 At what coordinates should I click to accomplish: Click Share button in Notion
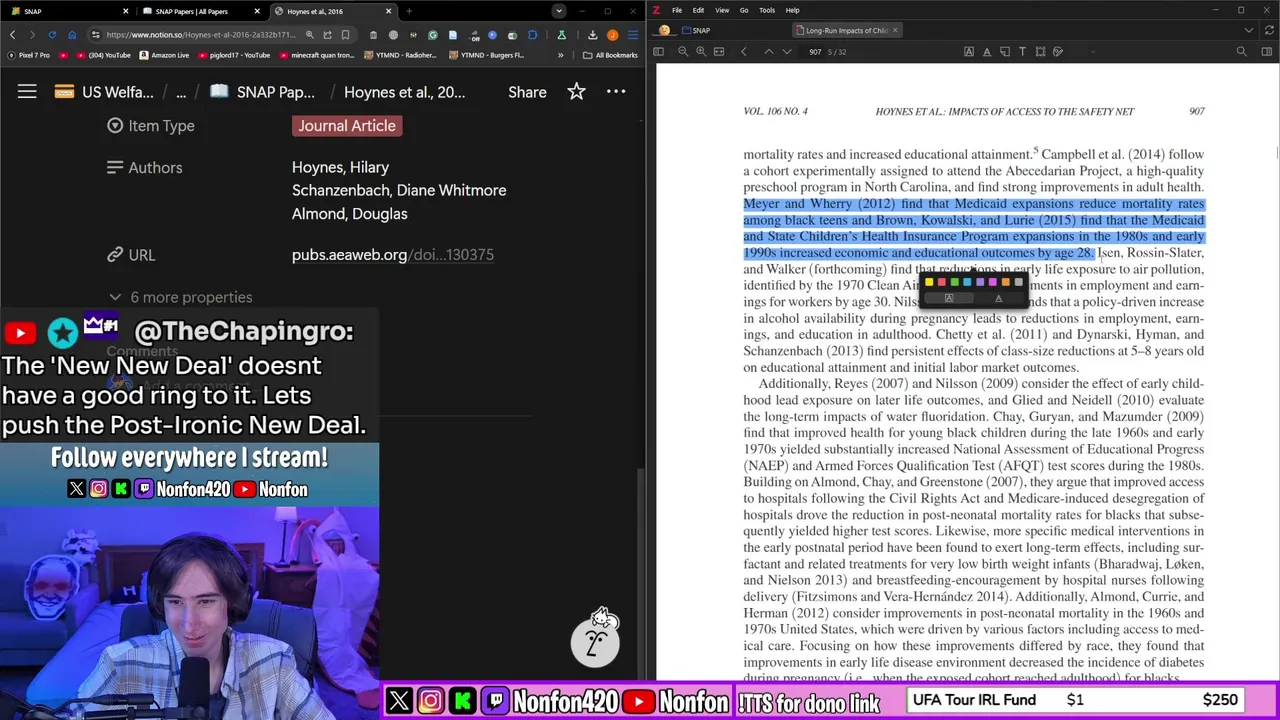pos(527,92)
